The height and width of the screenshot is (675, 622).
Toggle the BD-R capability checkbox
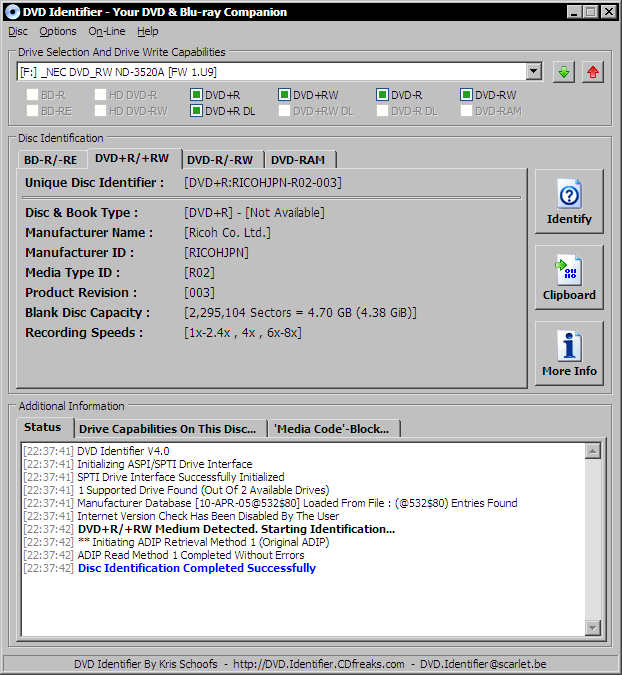pos(32,95)
